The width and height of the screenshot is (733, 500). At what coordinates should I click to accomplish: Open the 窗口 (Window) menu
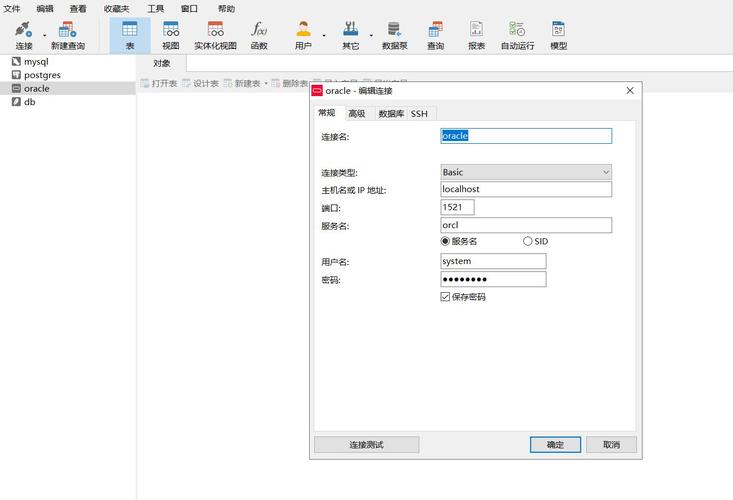pos(189,8)
